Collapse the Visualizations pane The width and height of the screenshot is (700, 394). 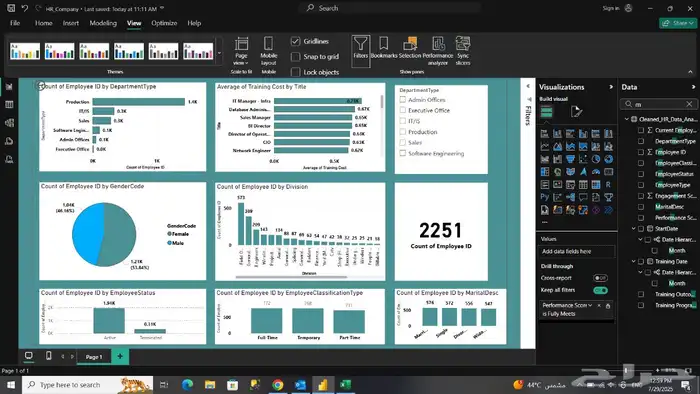(x=611, y=87)
